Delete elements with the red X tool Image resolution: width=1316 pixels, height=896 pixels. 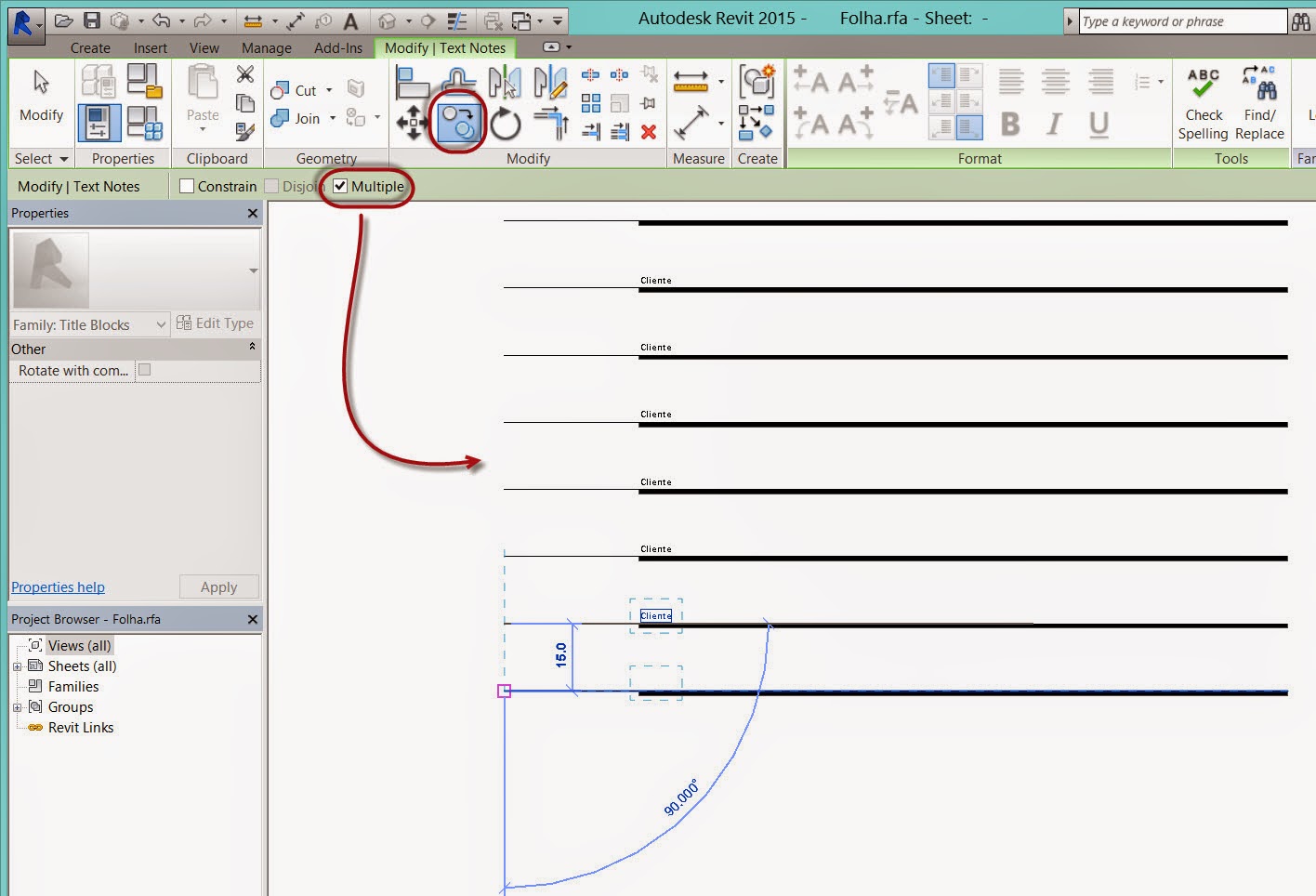pos(649,133)
